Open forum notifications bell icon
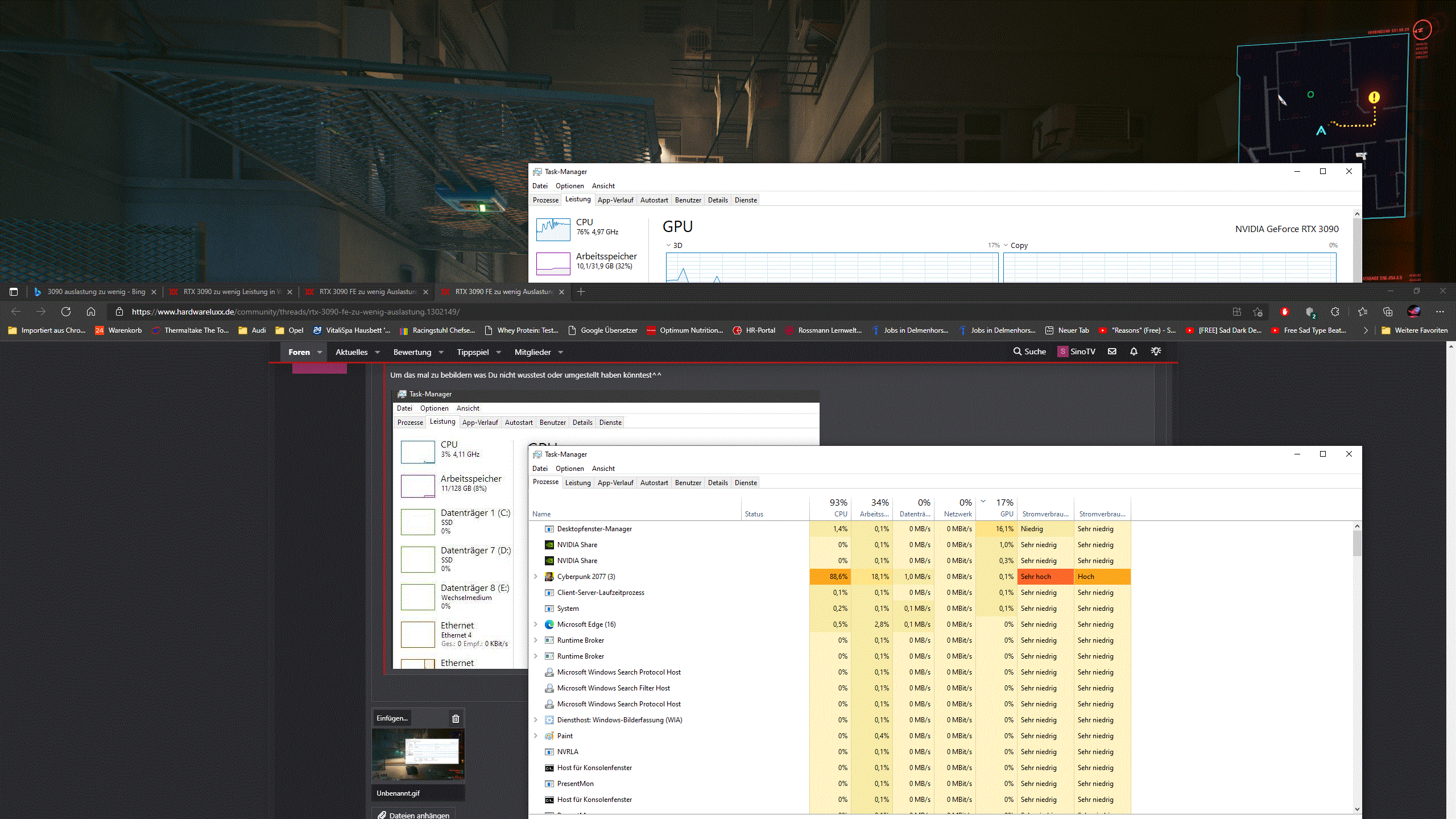The image size is (1456, 819). click(x=1134, y=351)
